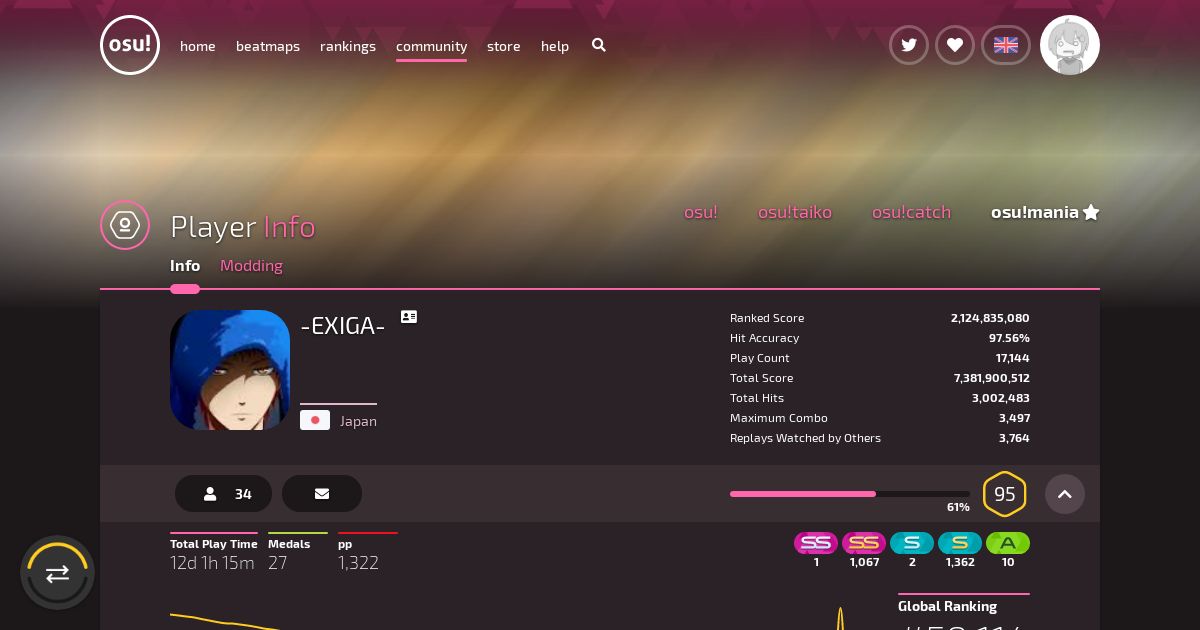This screenshot has width=1200, height=630.
Task: Open the search magnifier icon
Action: [x=599, y=45]
